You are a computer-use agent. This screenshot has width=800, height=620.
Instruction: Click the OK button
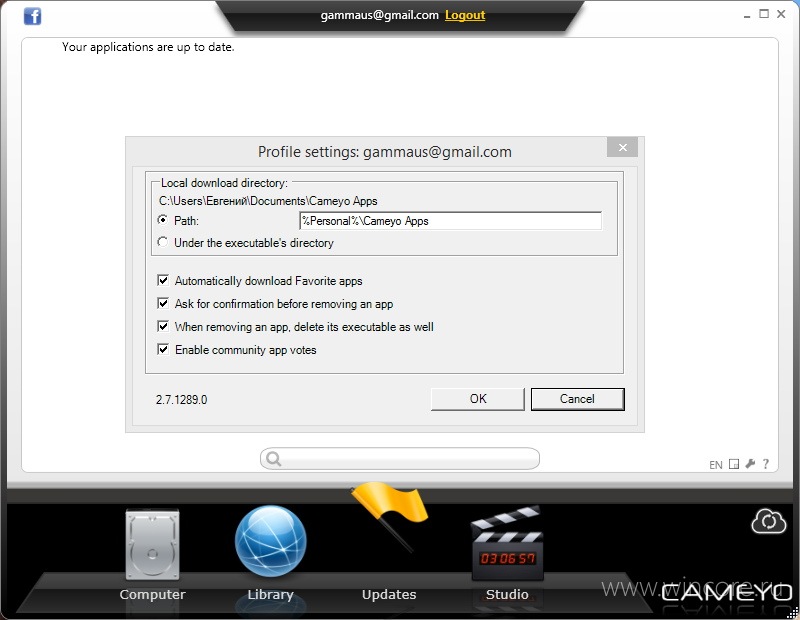coord(478,399)
